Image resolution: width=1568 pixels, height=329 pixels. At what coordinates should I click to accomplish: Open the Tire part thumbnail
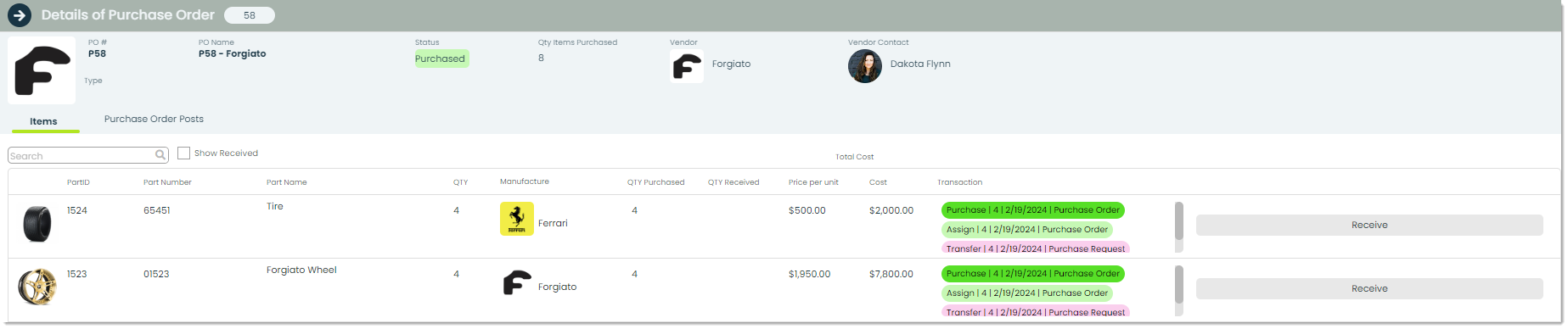37,225
